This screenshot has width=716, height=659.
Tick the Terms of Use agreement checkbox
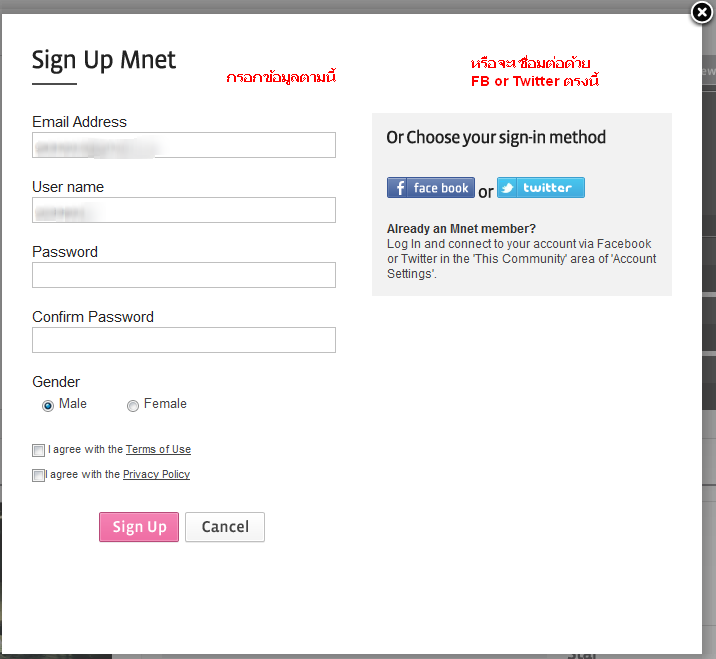pyautogui.click(x=39, y=451)
